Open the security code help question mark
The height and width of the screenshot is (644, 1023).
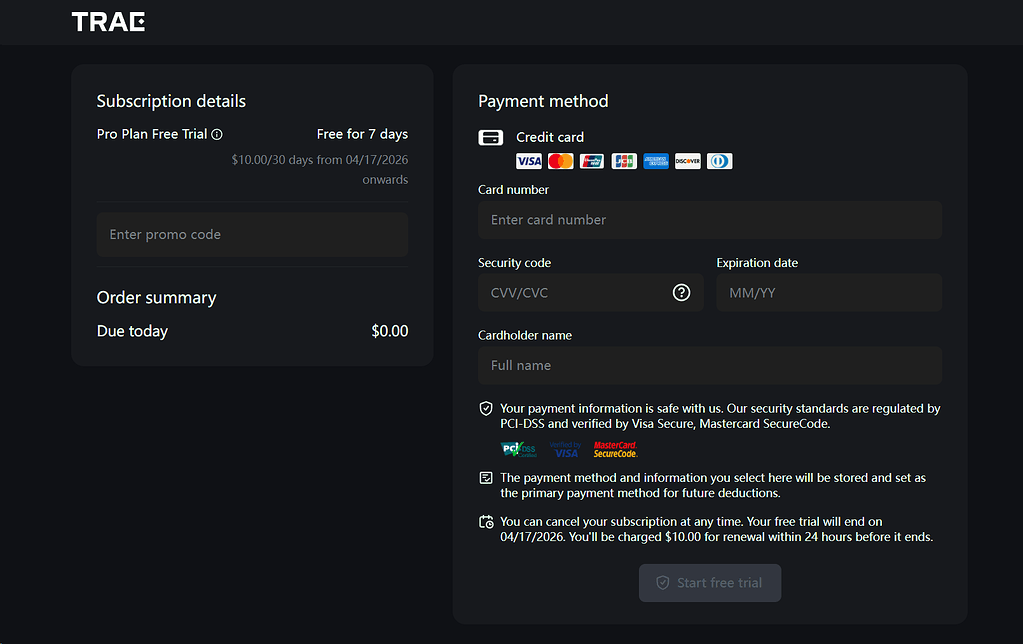tap(681, 293)
